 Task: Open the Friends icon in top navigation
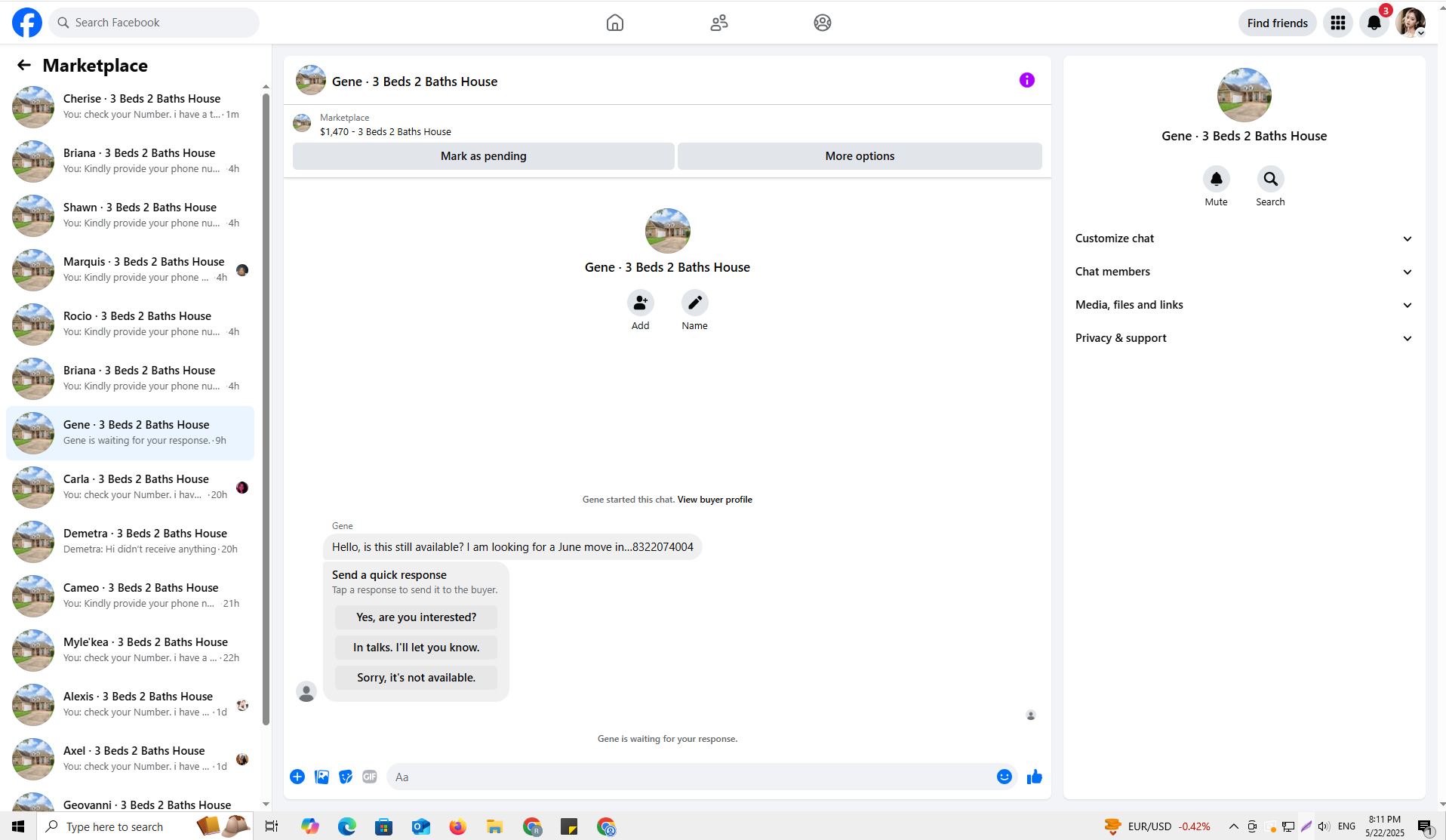click(719, 23)
